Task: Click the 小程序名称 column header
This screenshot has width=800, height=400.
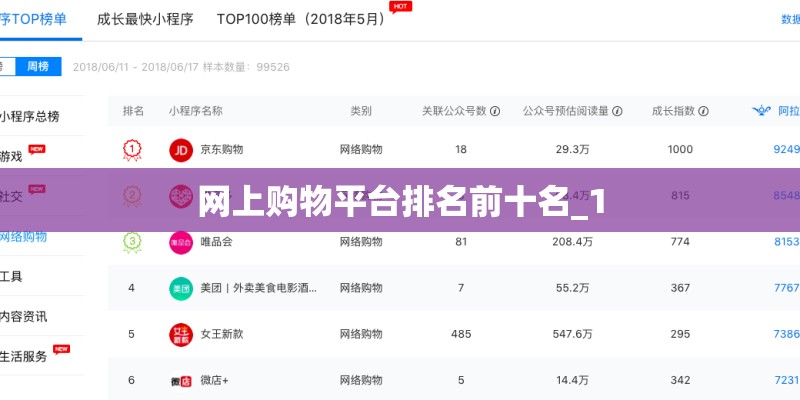Action: point(195,111)
